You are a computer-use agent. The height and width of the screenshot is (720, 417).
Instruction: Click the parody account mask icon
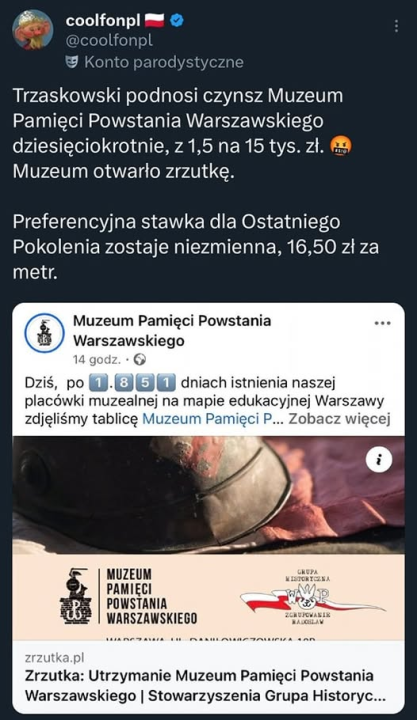pyautogui.click(x=72, y=61)
